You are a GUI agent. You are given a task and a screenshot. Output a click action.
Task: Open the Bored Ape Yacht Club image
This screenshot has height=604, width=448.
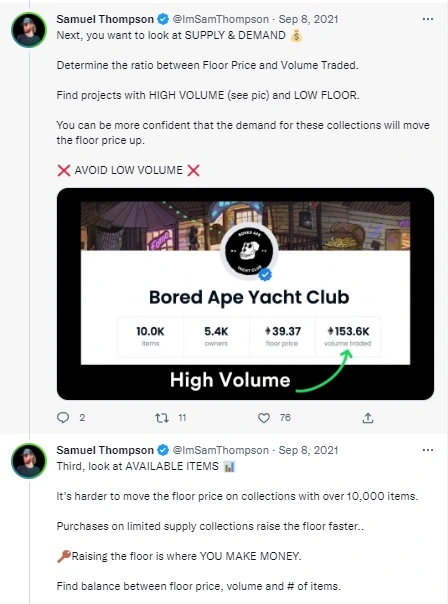click(245, 294)
